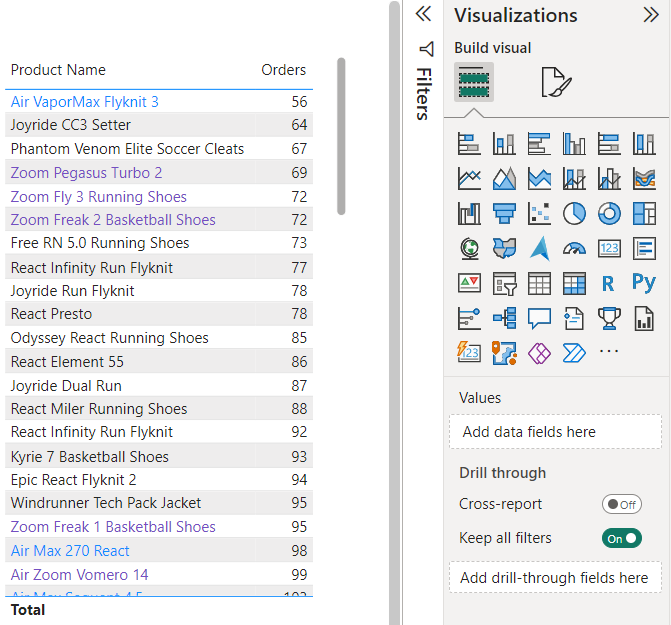Click Add drill-through fields here box
Screen dimensions: 671x625
(x=555, y=578)
